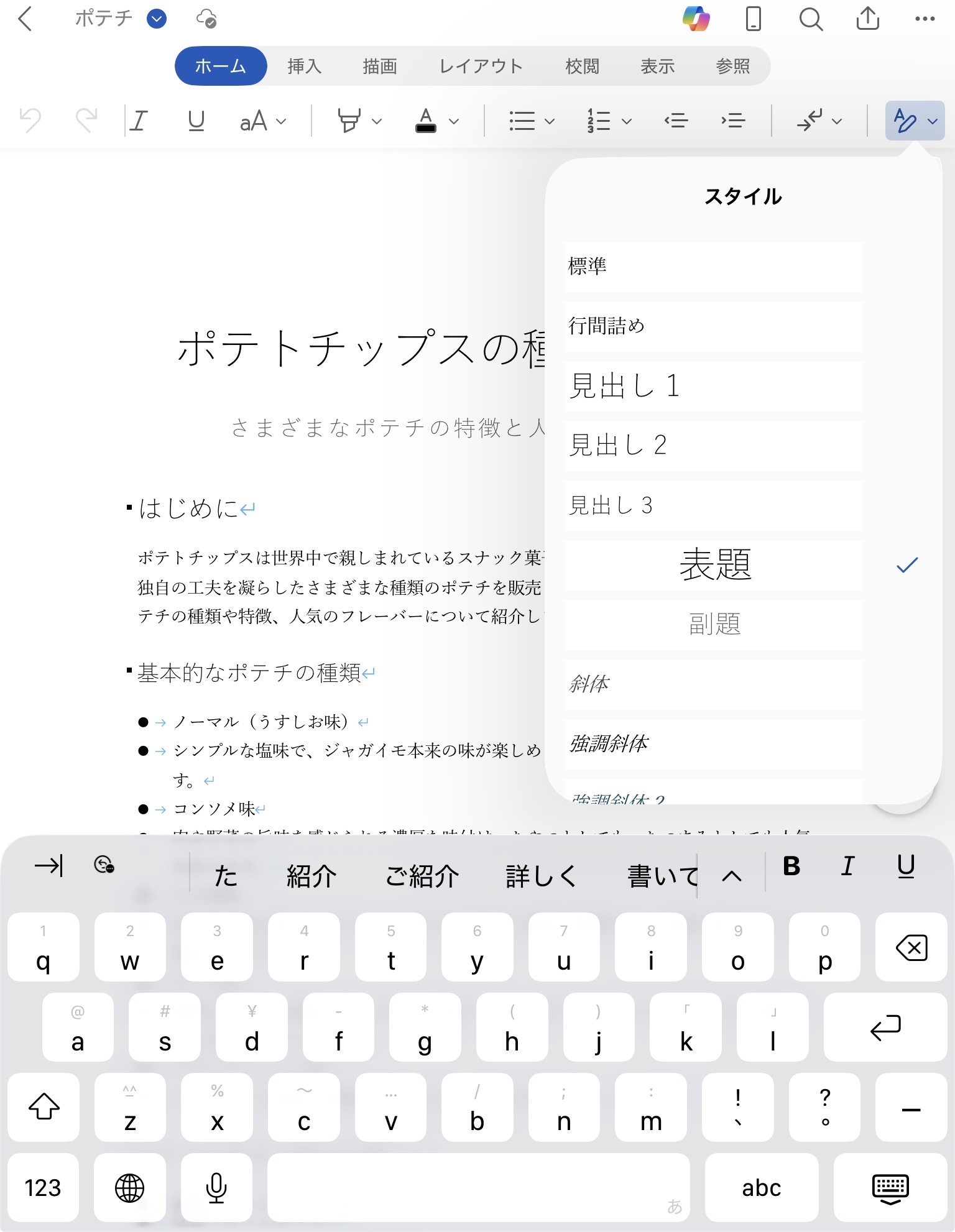
Task: Go back with the left chevron
Action: [x=25, y=19]
